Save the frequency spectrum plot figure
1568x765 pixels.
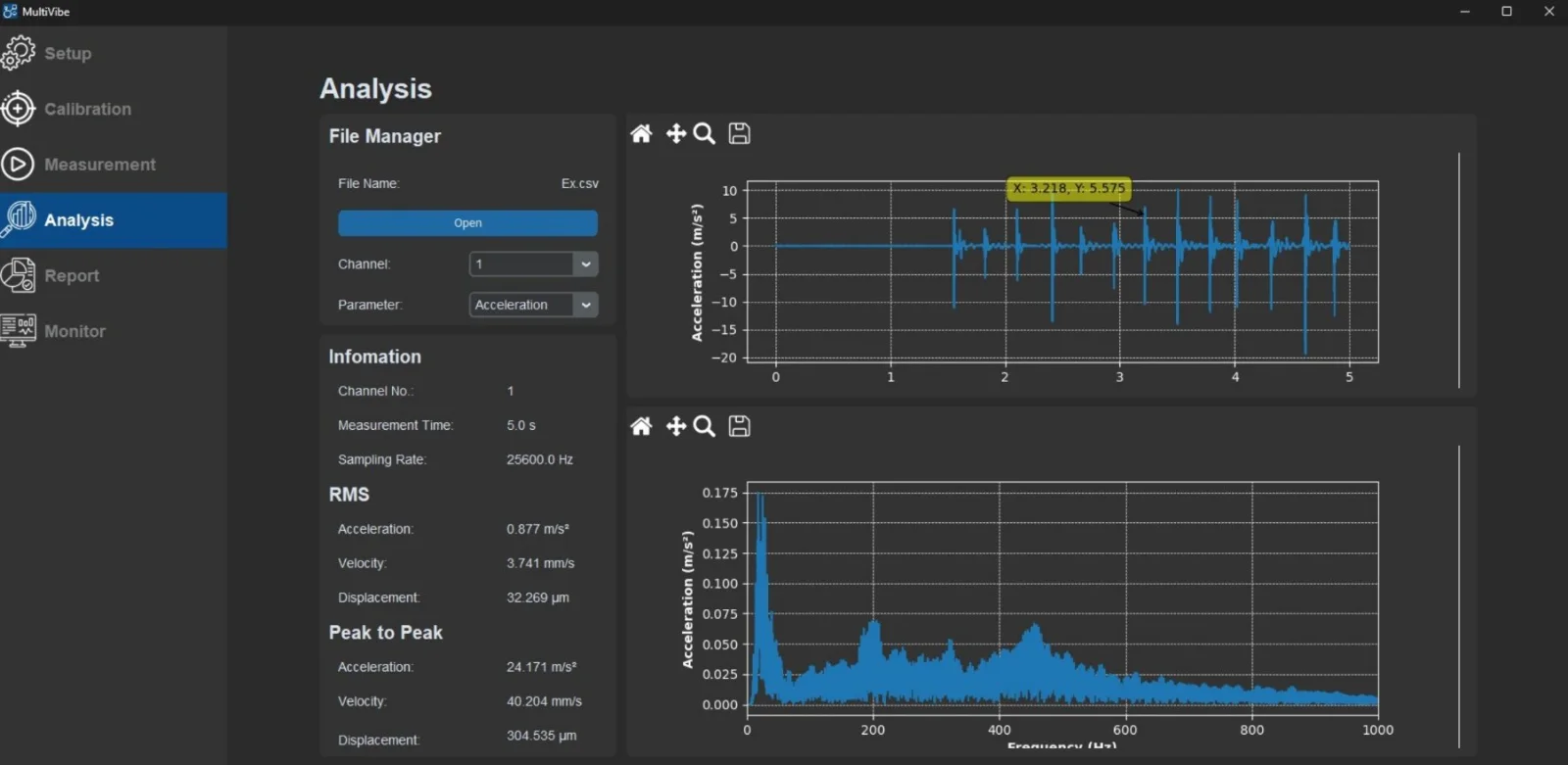coord(740,426)
